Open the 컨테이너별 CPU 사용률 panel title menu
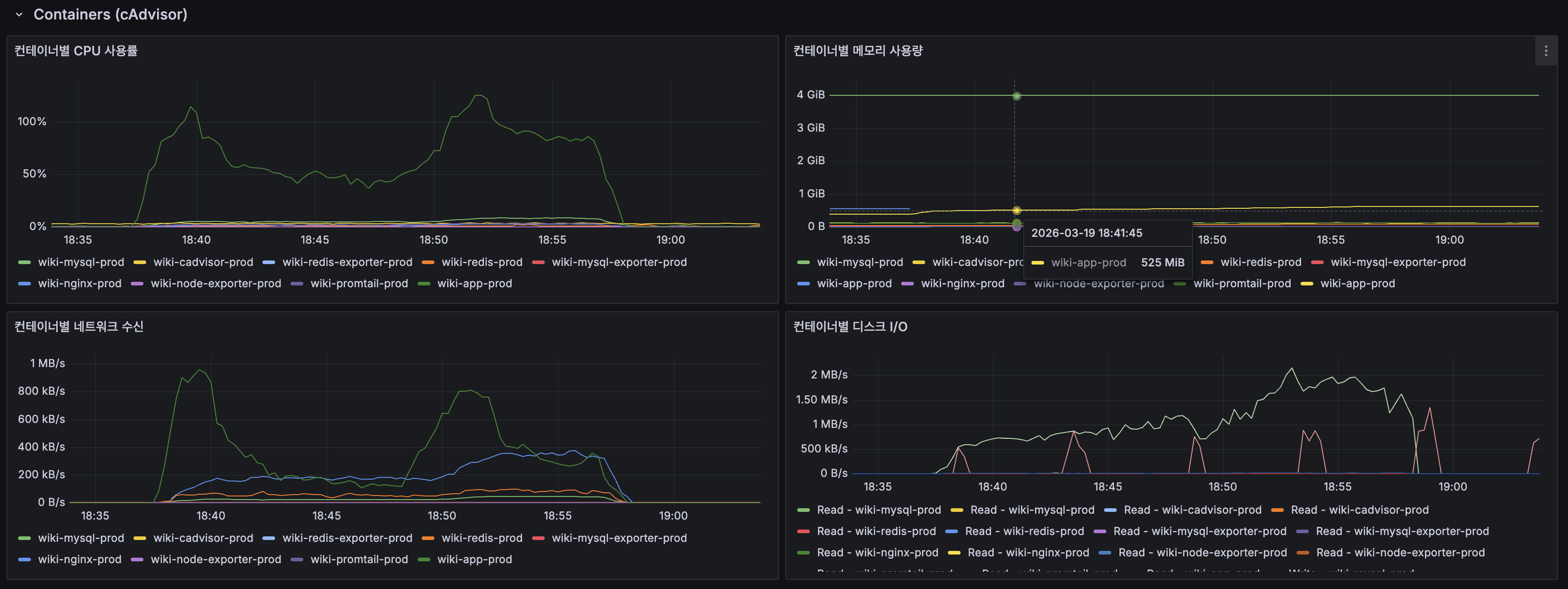This screenshot has height=589, width=1568. tap(76, 50)
